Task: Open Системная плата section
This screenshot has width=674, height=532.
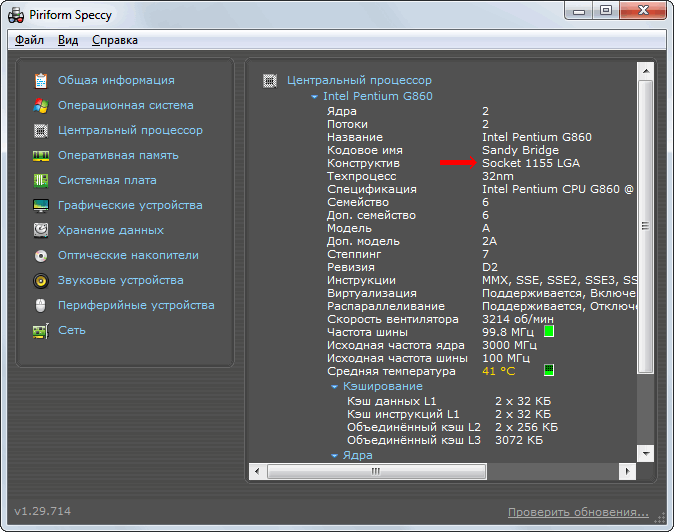Action: (x=107, y=180)
